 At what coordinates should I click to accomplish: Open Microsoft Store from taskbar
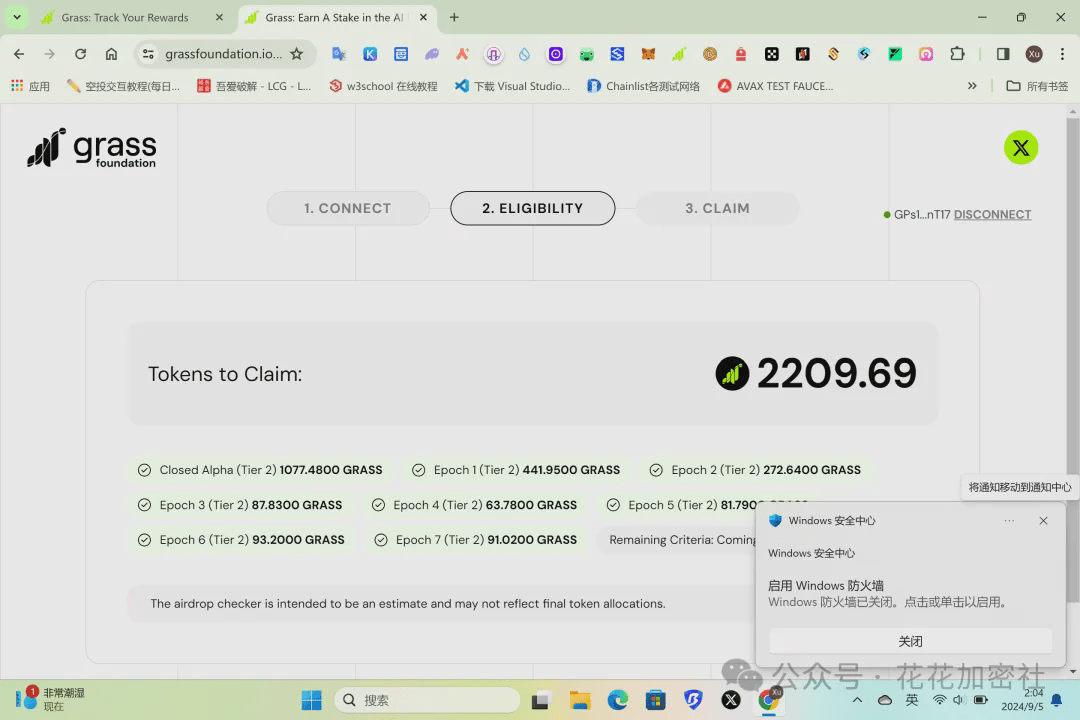click(x=656, y=700)
